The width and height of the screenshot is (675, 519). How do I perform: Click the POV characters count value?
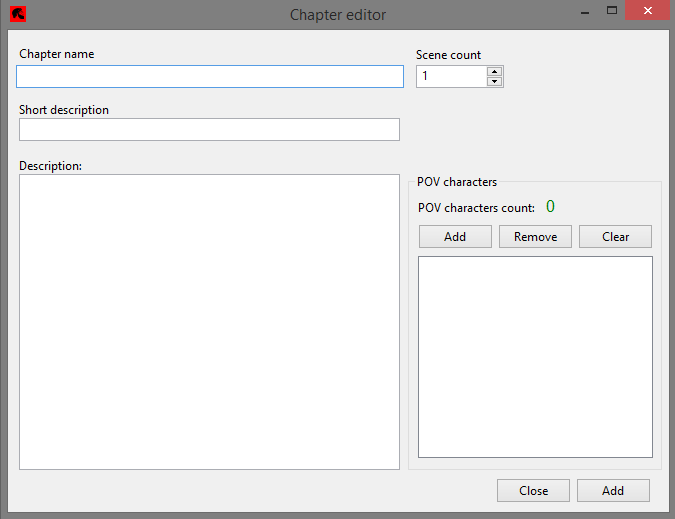550,207
